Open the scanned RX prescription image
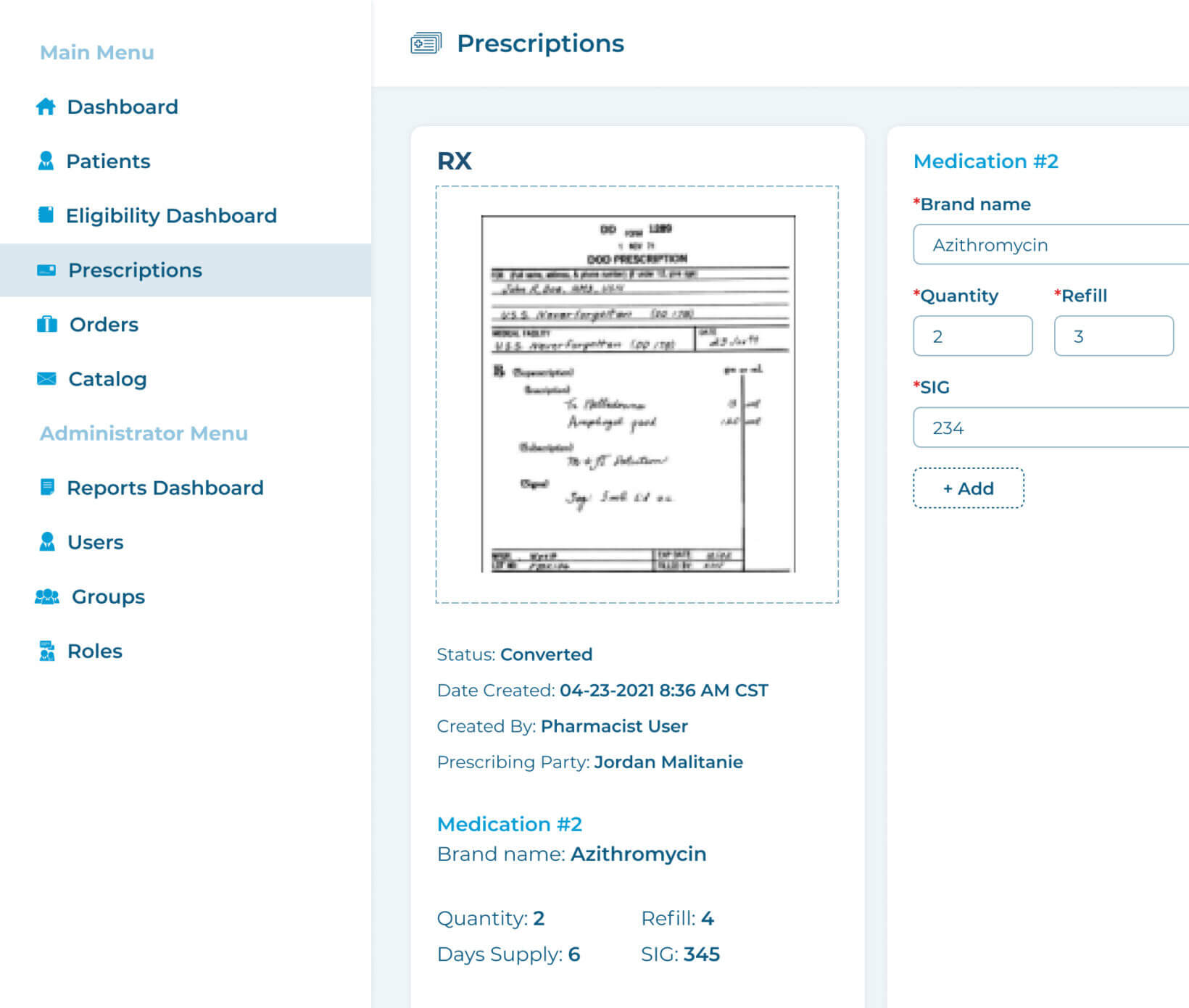This screenshot has height=1008, width=1189. 637,394
